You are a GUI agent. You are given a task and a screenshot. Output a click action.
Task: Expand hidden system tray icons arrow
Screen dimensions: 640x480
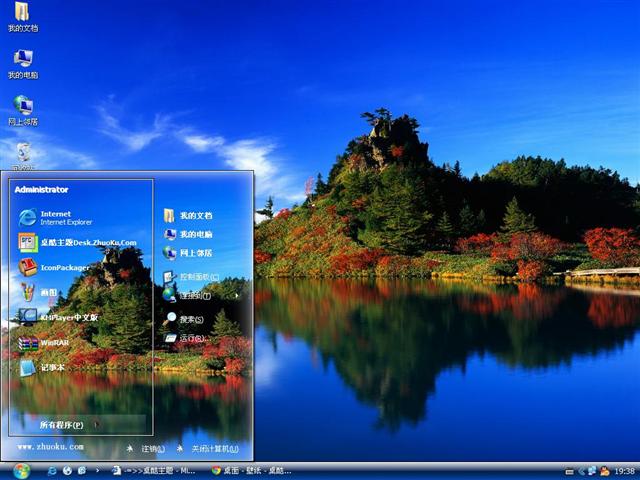581,471
